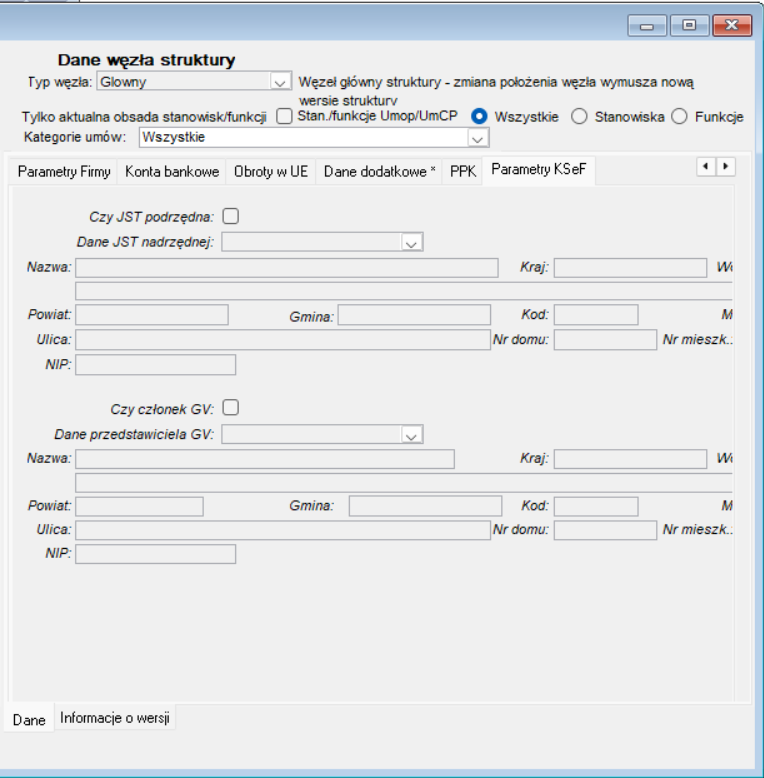This screenshot has height=778, width=764.
Task: Click the Dane przedstawiciela GV label
Action: 134,435
